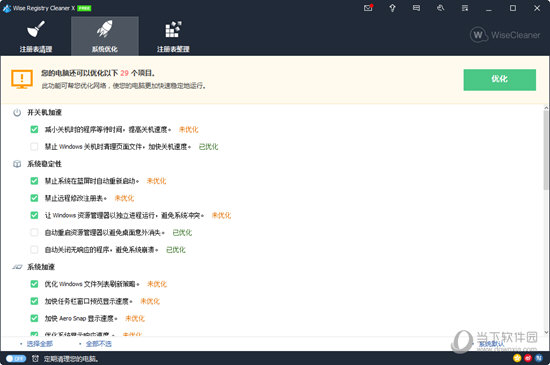Uncheck run Windows Explorer in separate process

tap(34, 215)
